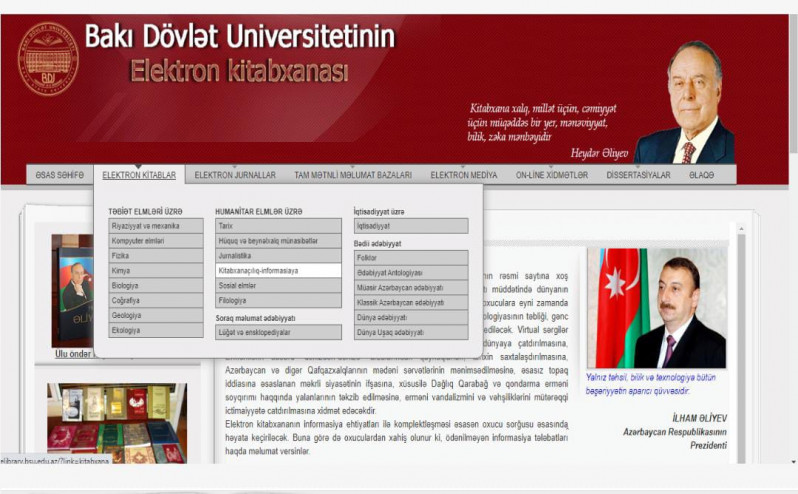Select the İqtisadiyyat category button
The height and width of the screenshot is (494, 798).
point(411,226)
